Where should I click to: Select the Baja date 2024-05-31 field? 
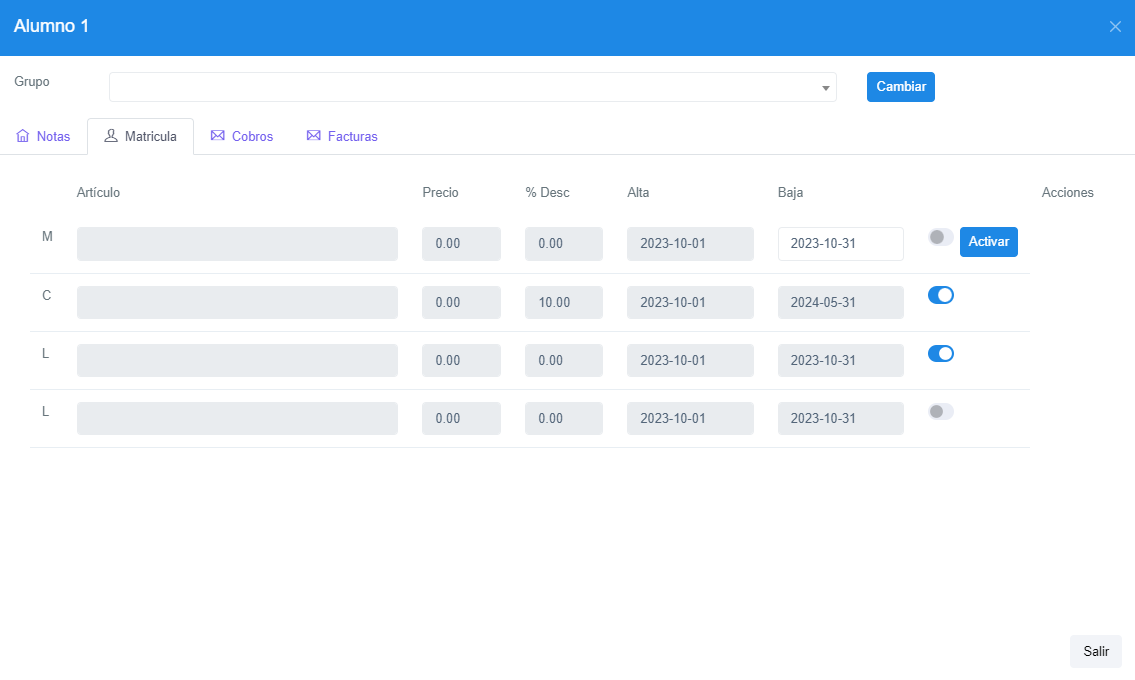840,302
